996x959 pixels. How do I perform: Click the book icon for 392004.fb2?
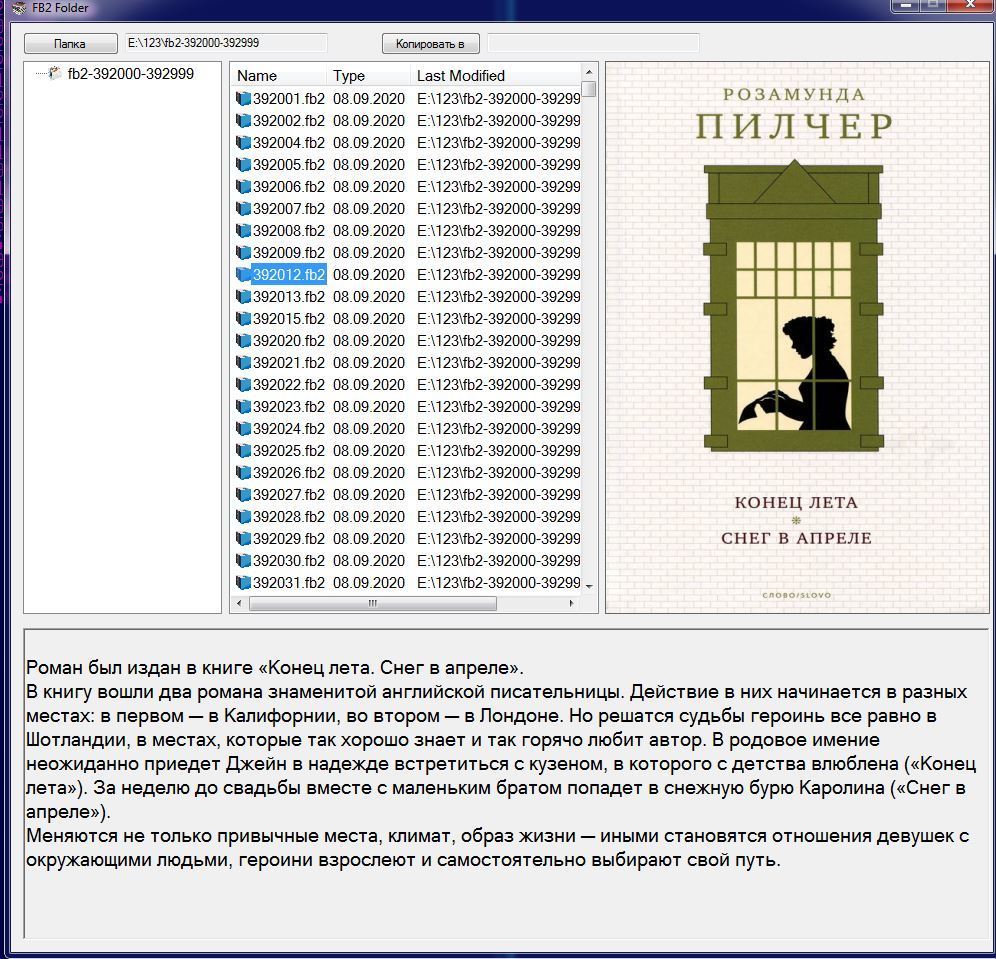pyautogui.click(x=243, y=143)
